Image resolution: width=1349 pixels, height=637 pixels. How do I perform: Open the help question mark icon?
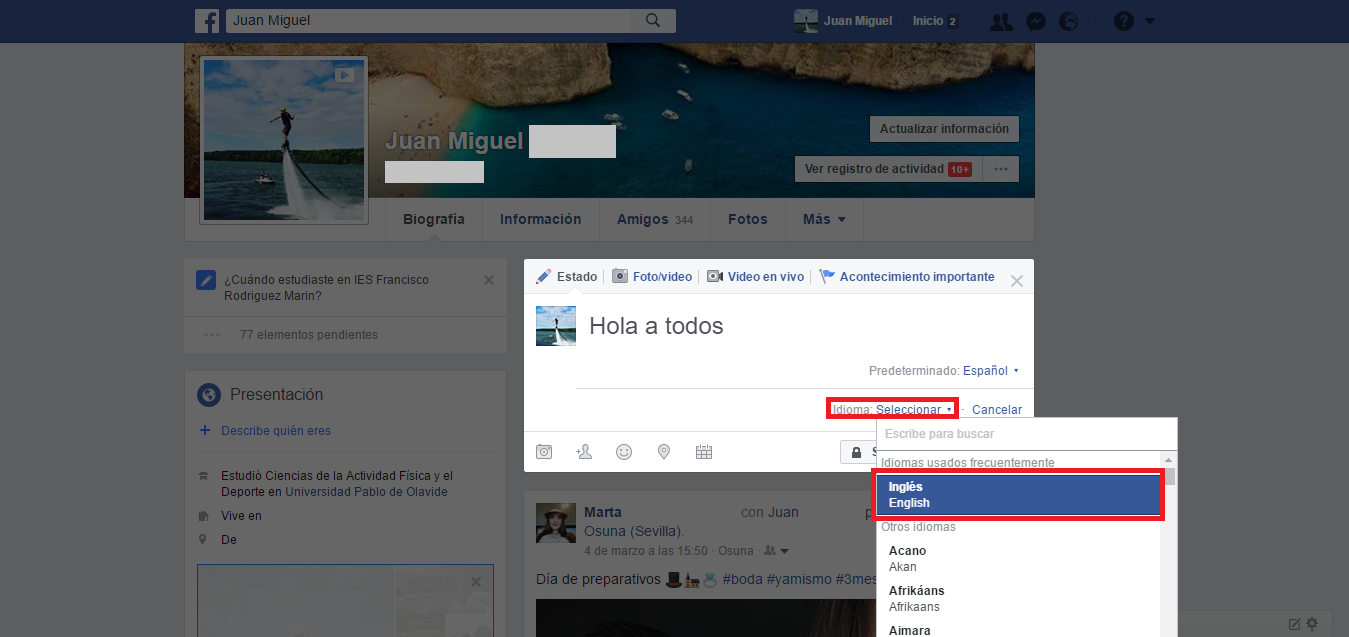click(1124, 21)
